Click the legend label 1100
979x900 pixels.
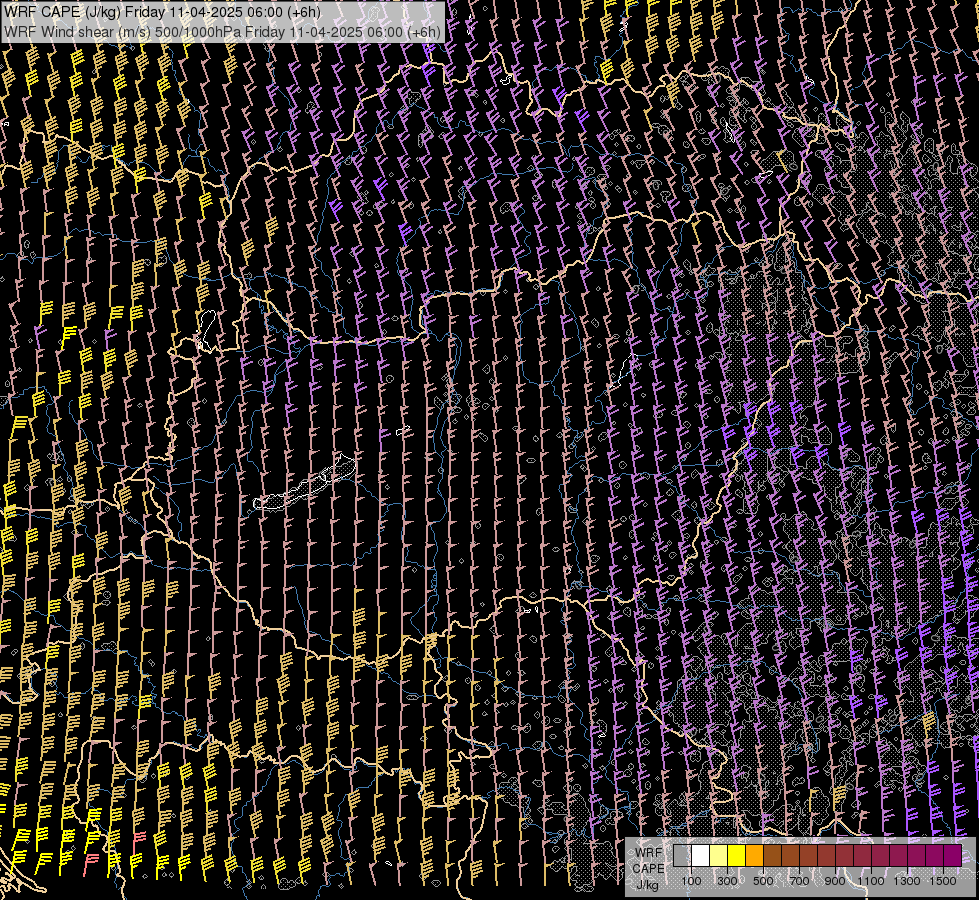(x=870, y=881)
